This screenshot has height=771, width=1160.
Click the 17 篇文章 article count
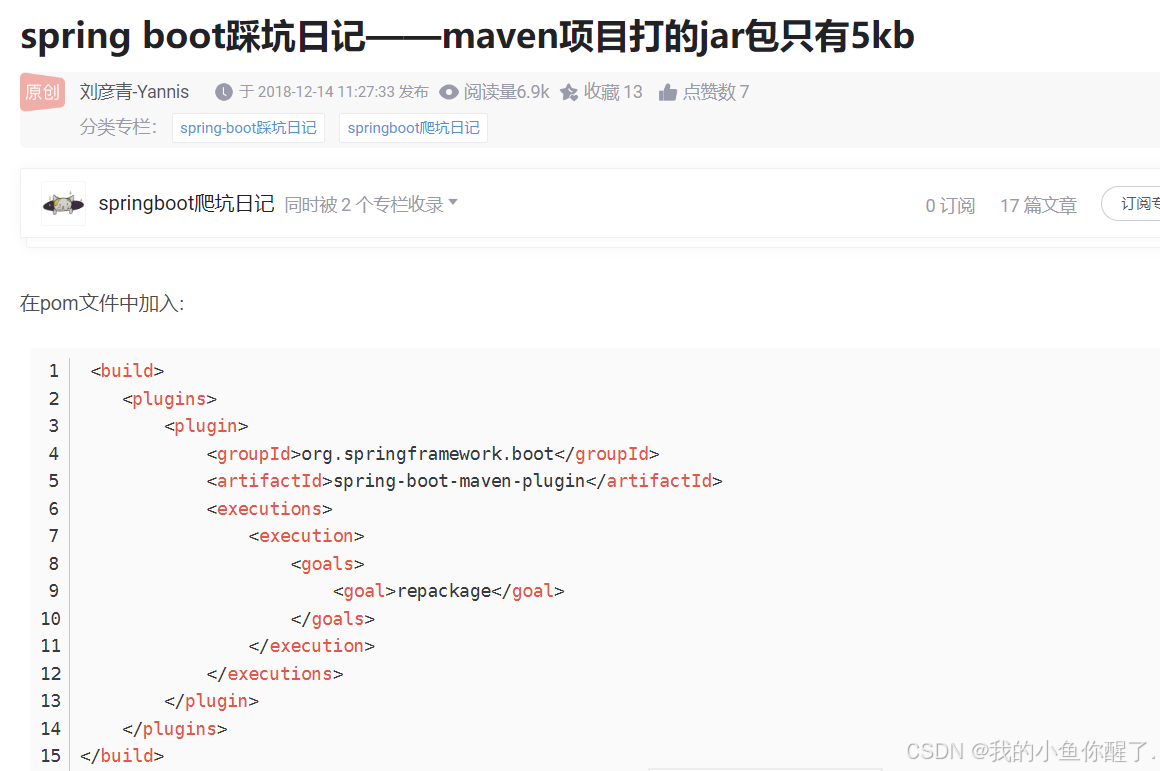(1038, 205)
